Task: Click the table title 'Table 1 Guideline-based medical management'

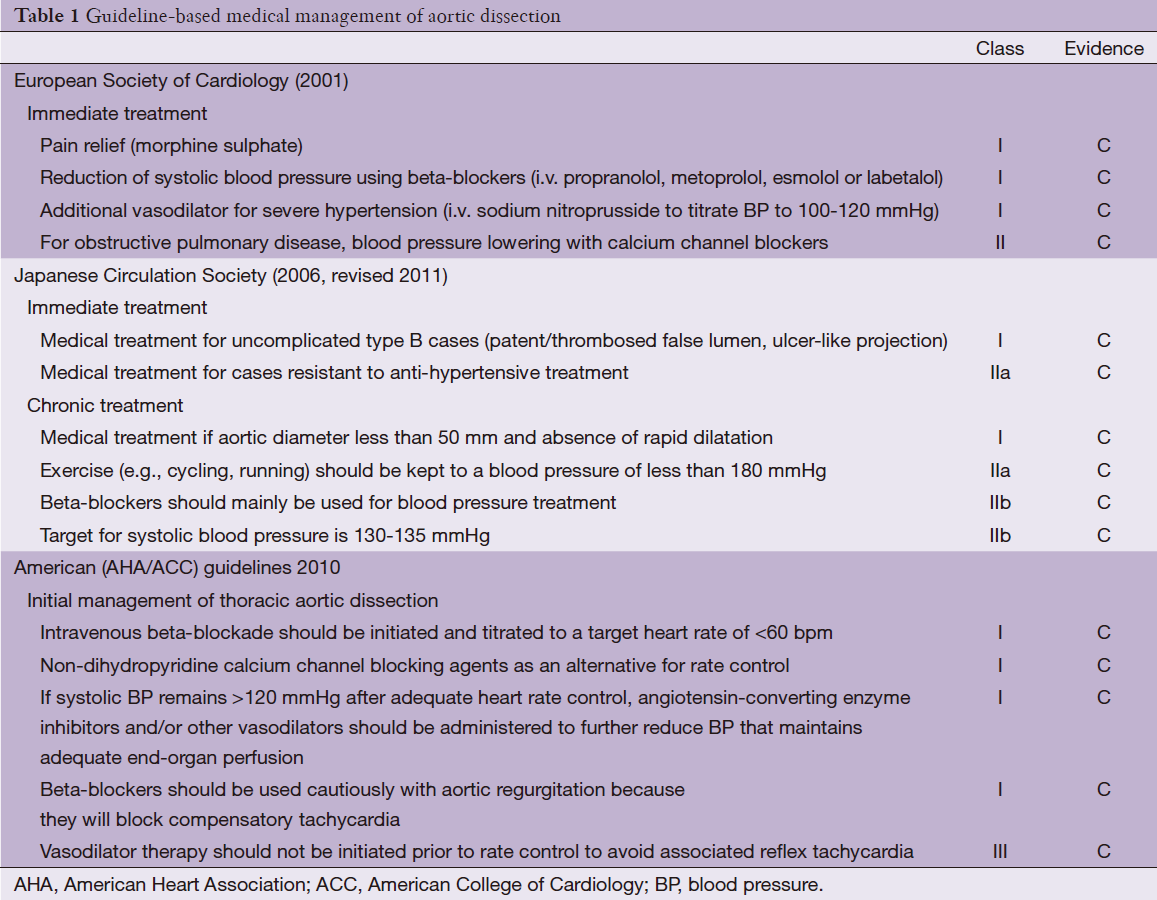Action: [x=287, y=15]
